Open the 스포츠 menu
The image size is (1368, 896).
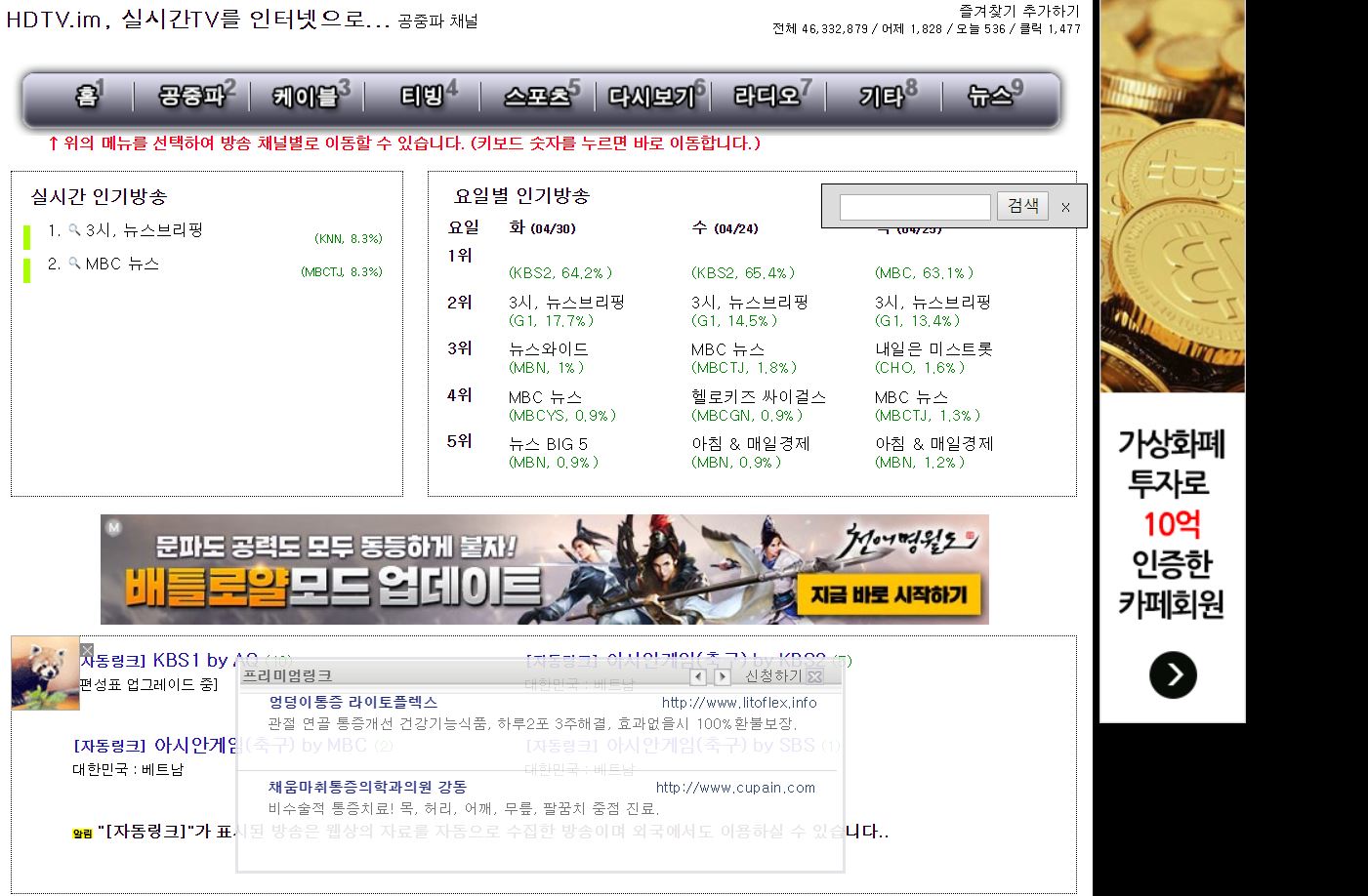[x=541, y=96]
